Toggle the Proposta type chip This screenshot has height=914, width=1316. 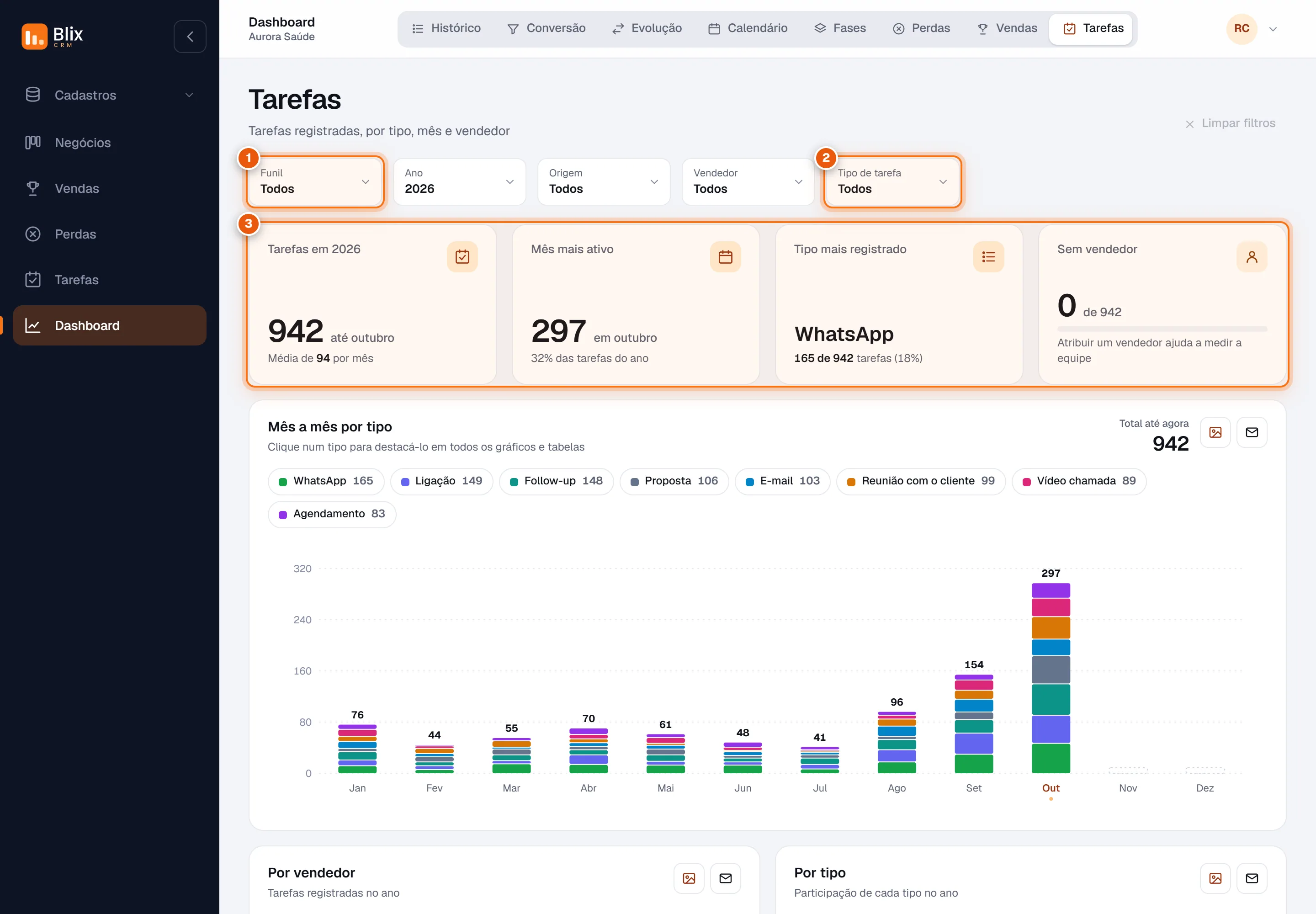674,481
